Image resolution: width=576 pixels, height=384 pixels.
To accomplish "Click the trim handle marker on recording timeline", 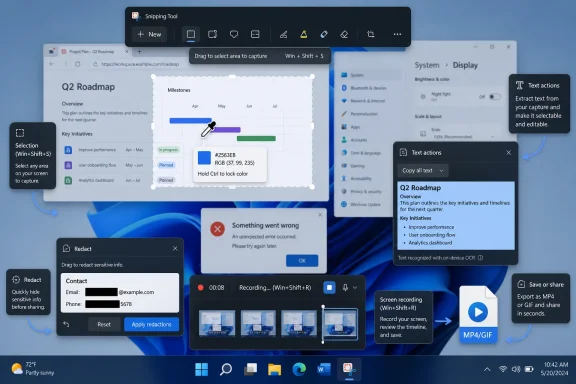I will (323, 324).
